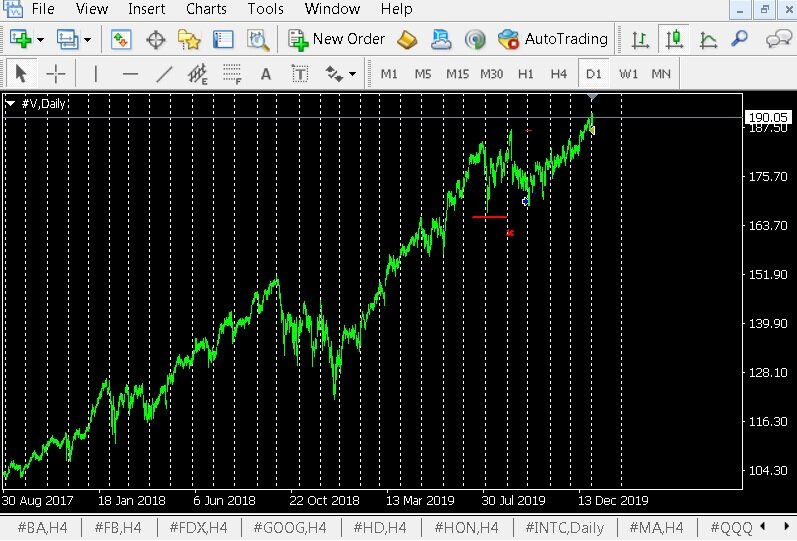The width and height of the screenshot is (797, 541).
Task: Open the Arrows objects icon
Action: 334,74
